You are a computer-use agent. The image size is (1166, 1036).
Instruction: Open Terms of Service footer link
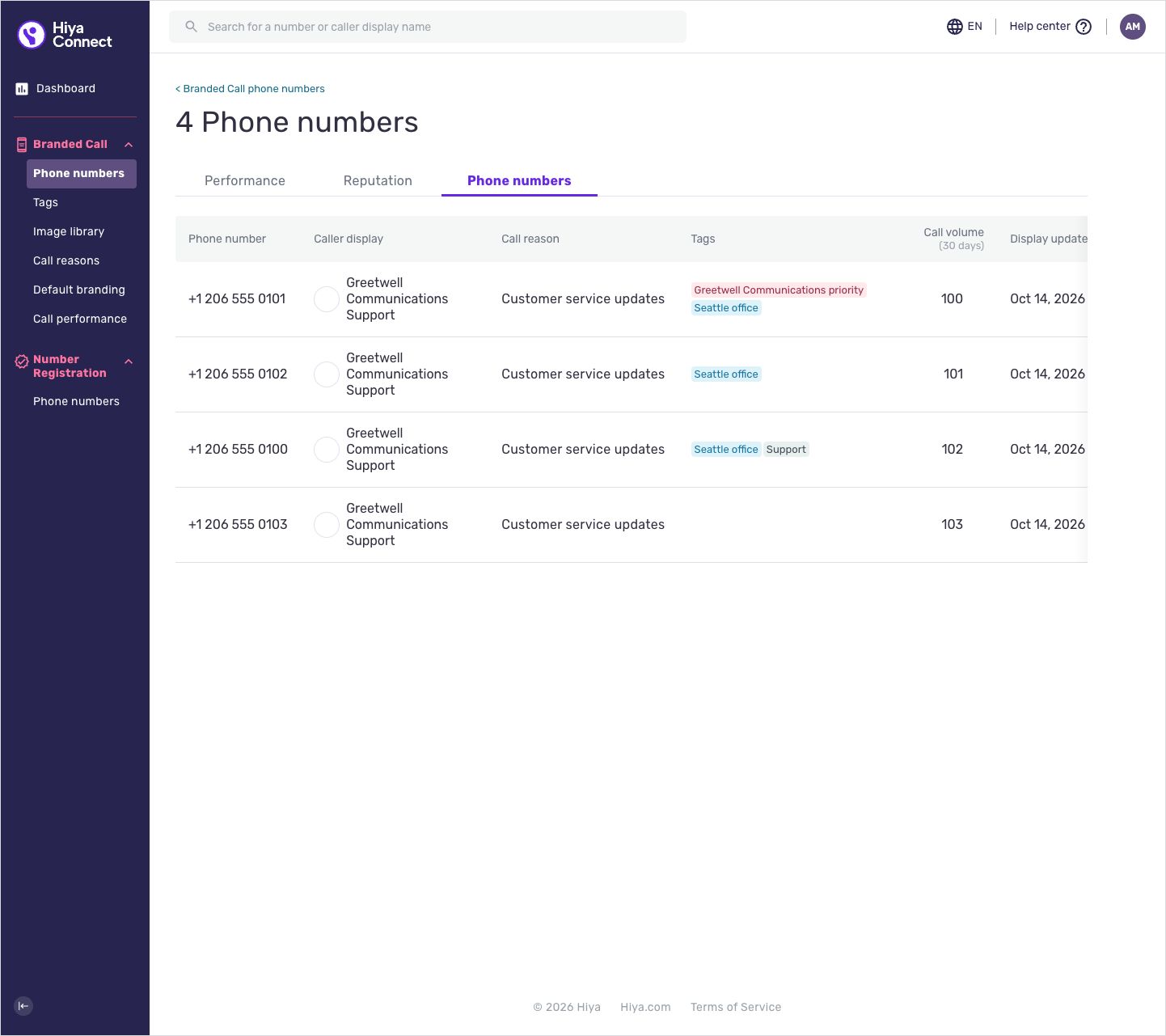point(736,1008)
